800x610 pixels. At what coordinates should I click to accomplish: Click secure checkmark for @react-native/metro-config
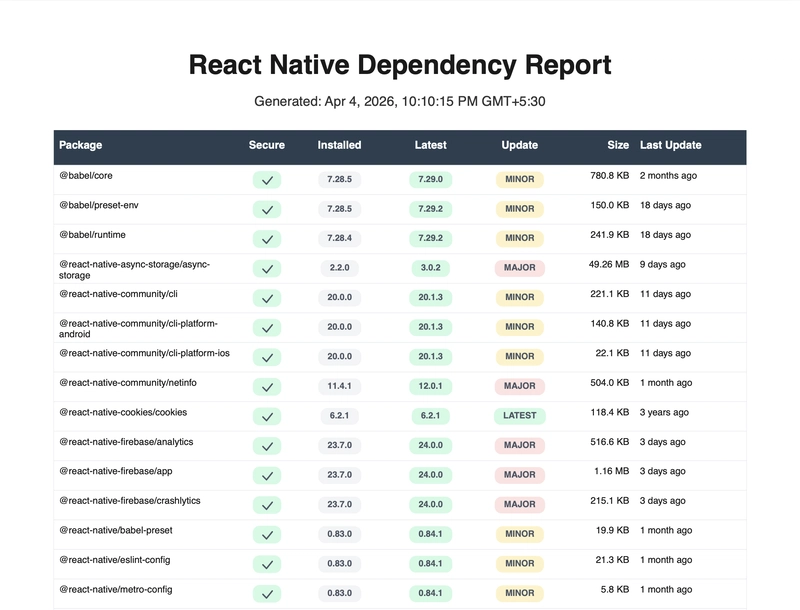point(266,593)
